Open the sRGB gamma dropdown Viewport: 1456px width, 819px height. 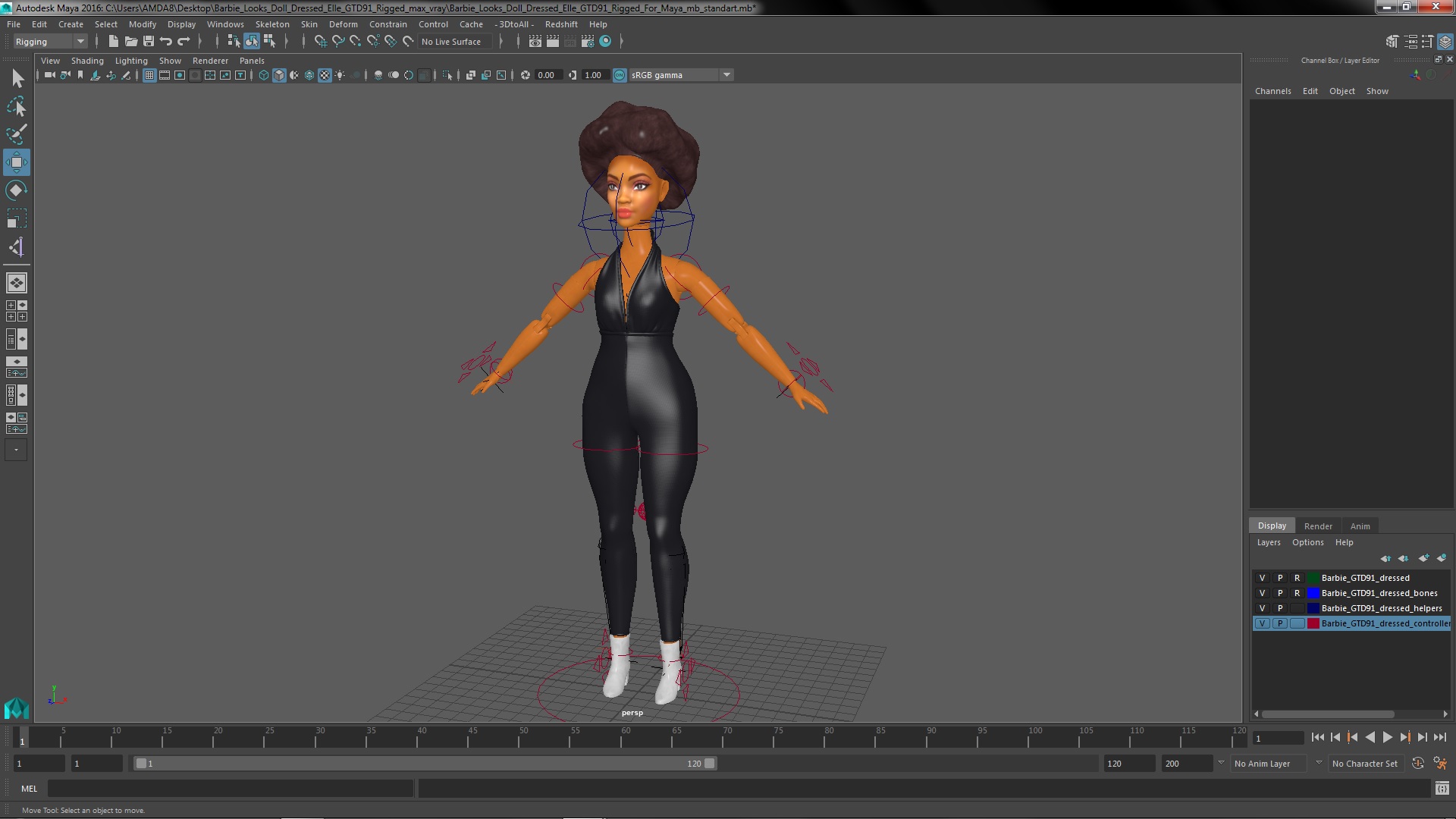click(681, 75)
